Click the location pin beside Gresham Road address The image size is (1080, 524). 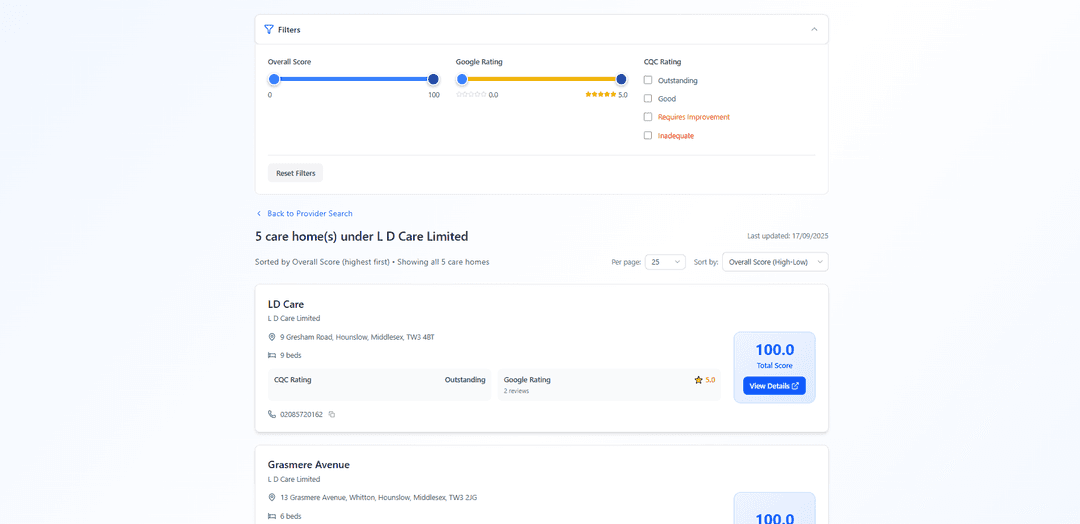point(272,337)
